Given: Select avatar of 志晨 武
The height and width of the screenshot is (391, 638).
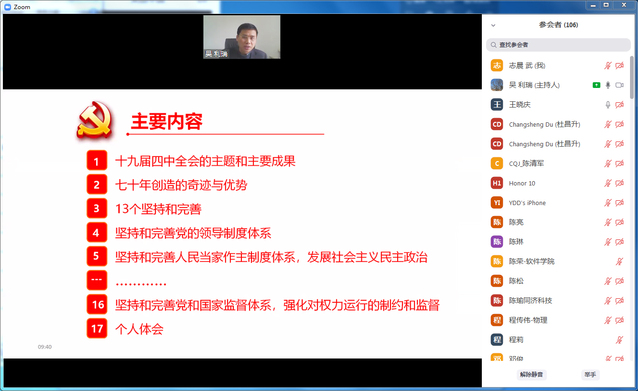Looking at the screenshot, I should 497,66.
